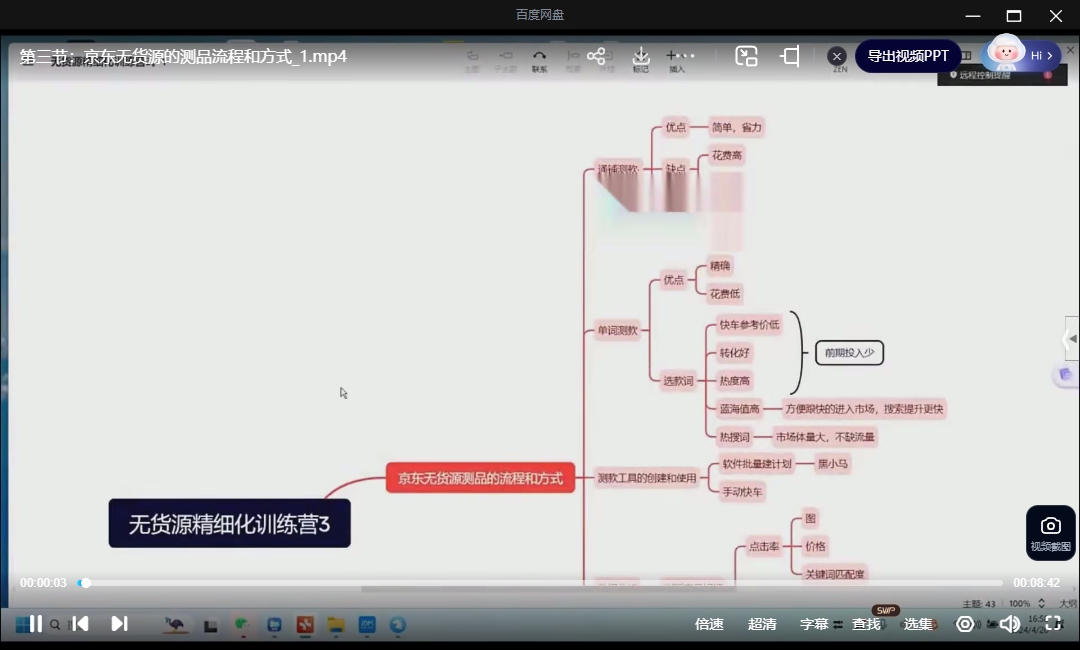Click the 远程控制提醒 notification
1080x650 pixels.
(x=1001, y=74)
